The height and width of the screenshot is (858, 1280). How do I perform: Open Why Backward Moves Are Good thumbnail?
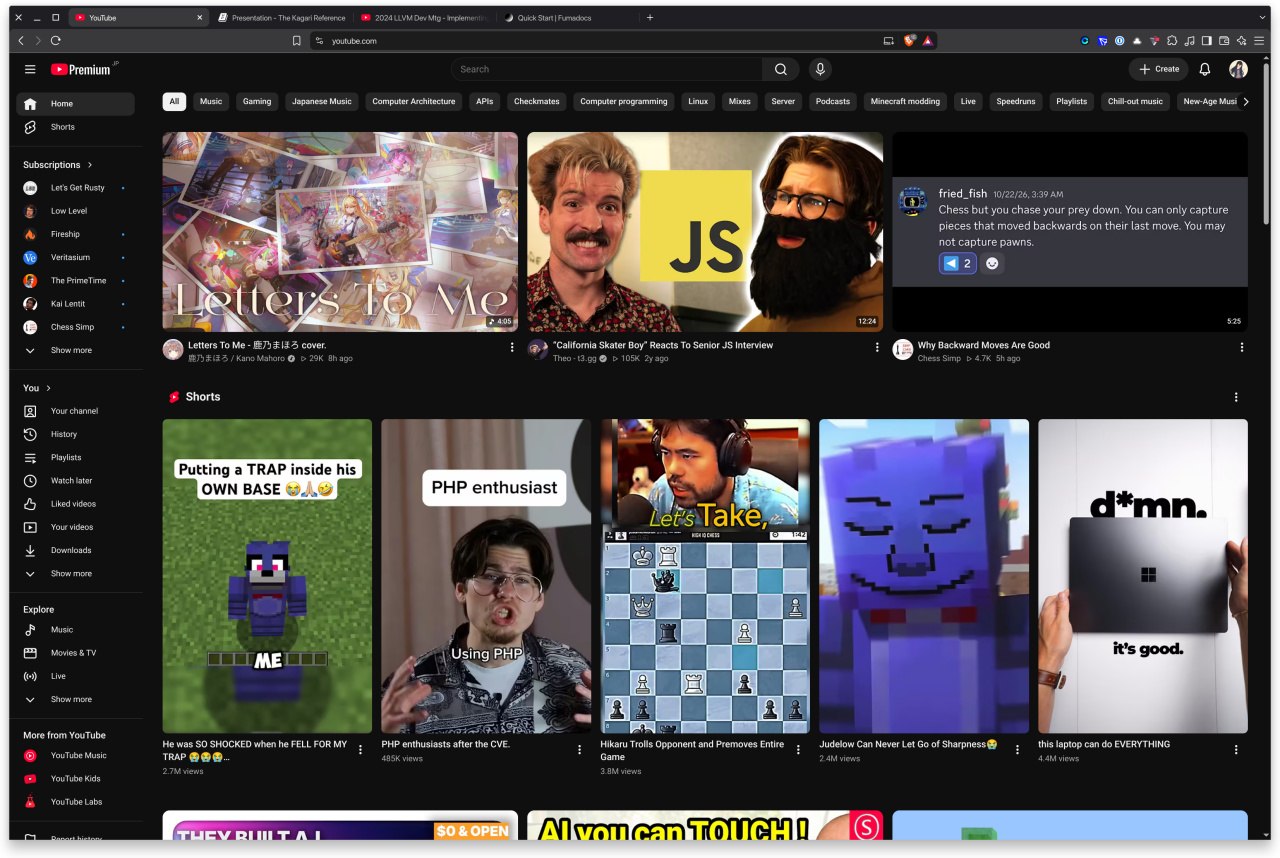point(1070,232)
